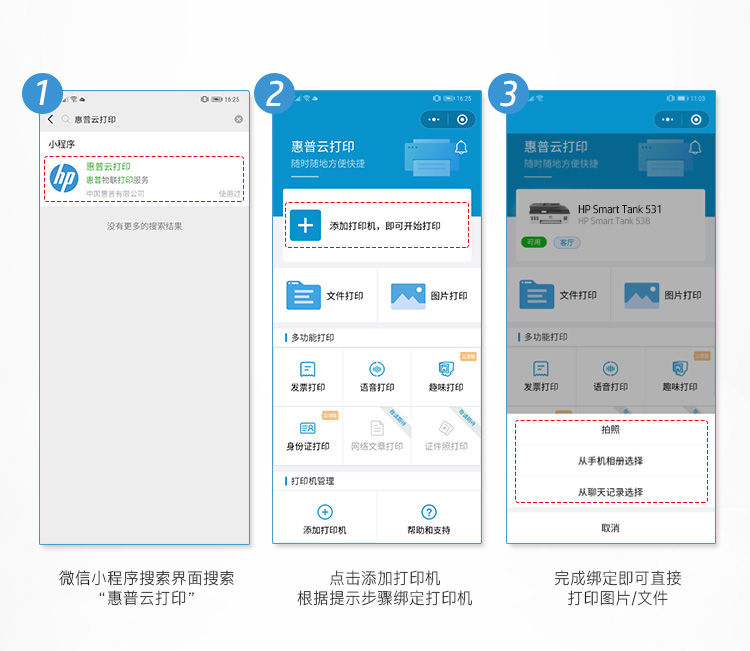This screenshot has width=750, height=651.
Task: Open 帮助和支持 help and support
Action: tap(428, 518)
